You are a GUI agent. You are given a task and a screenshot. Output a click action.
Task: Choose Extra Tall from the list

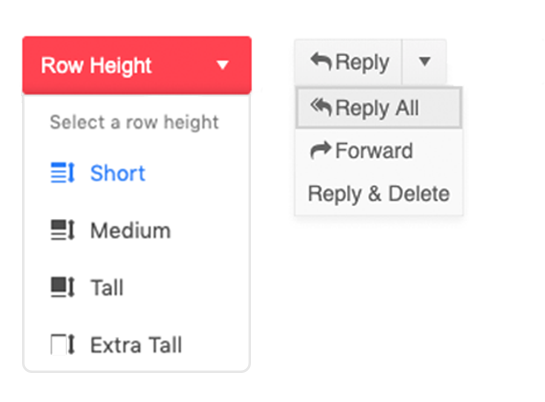coord(137,344)
